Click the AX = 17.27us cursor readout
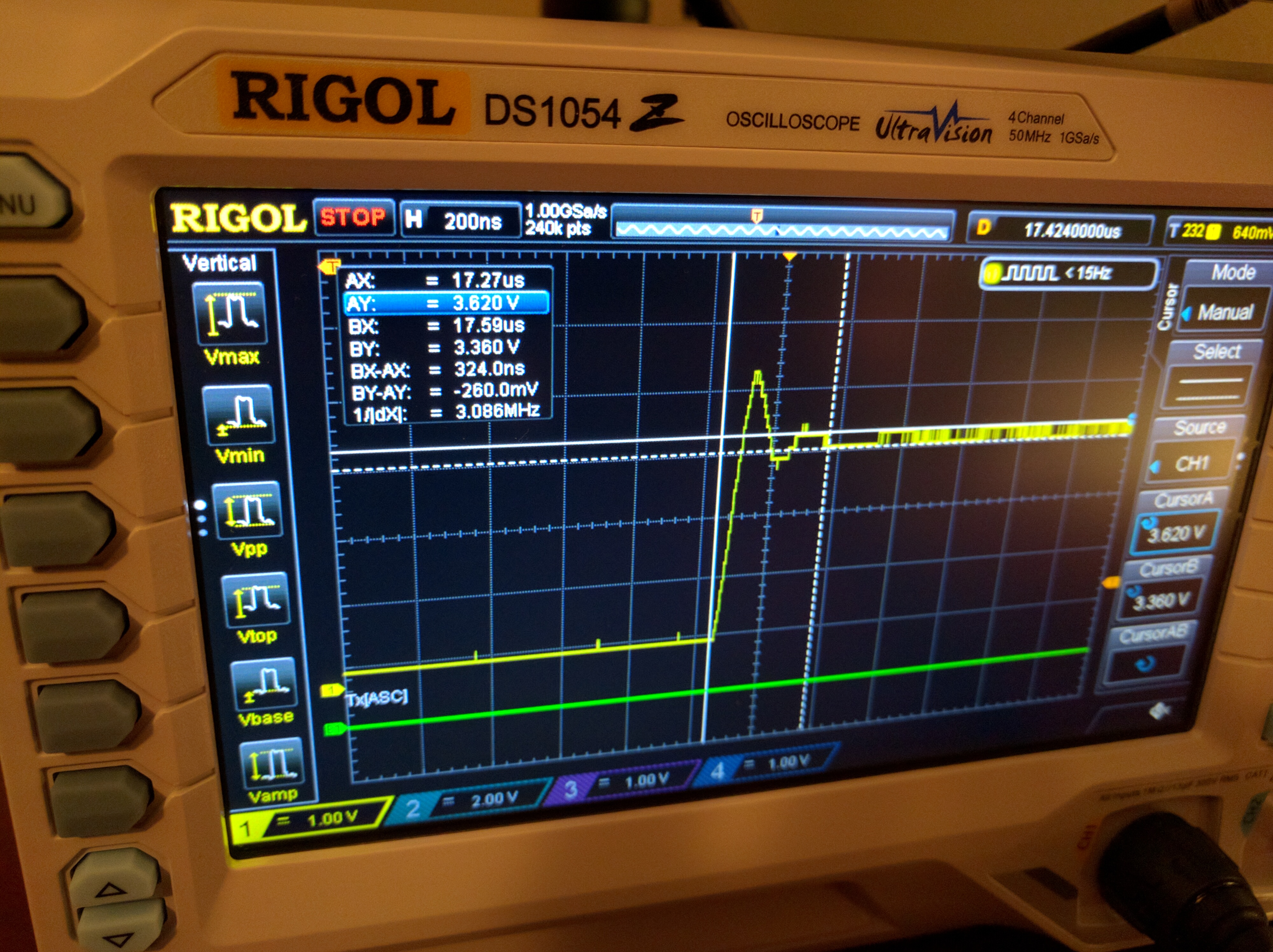Screen dimensions: 1273x952 coord(436,280)
